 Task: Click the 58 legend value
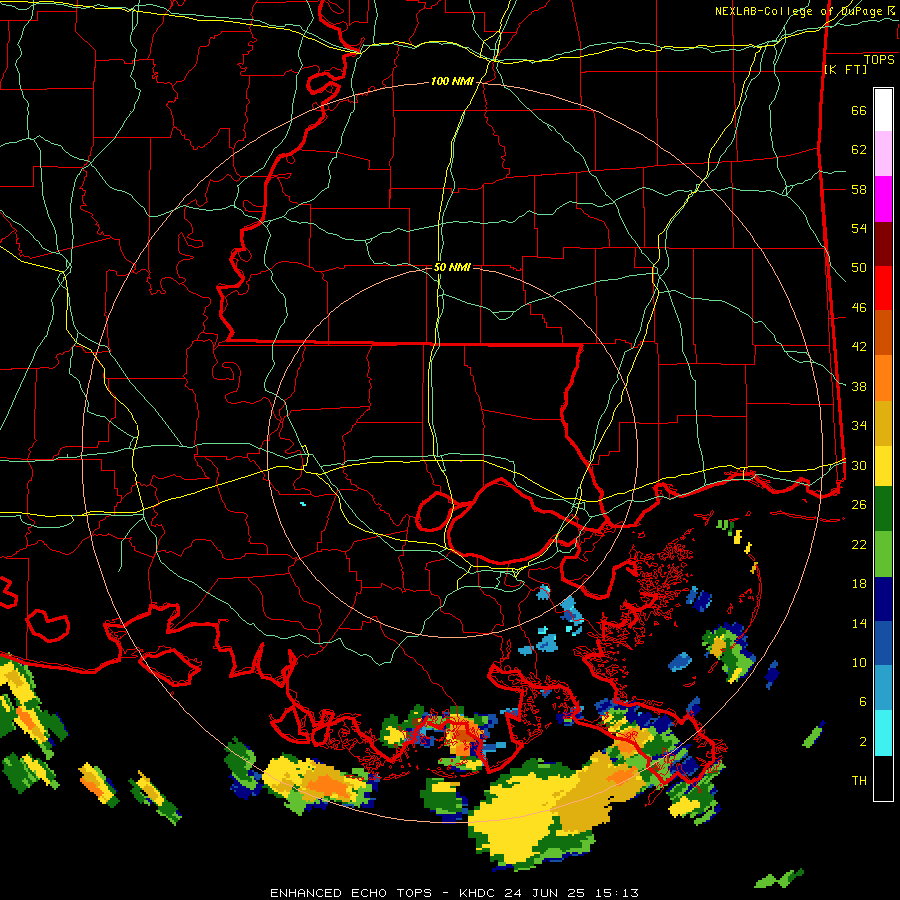tap(859, 189)
